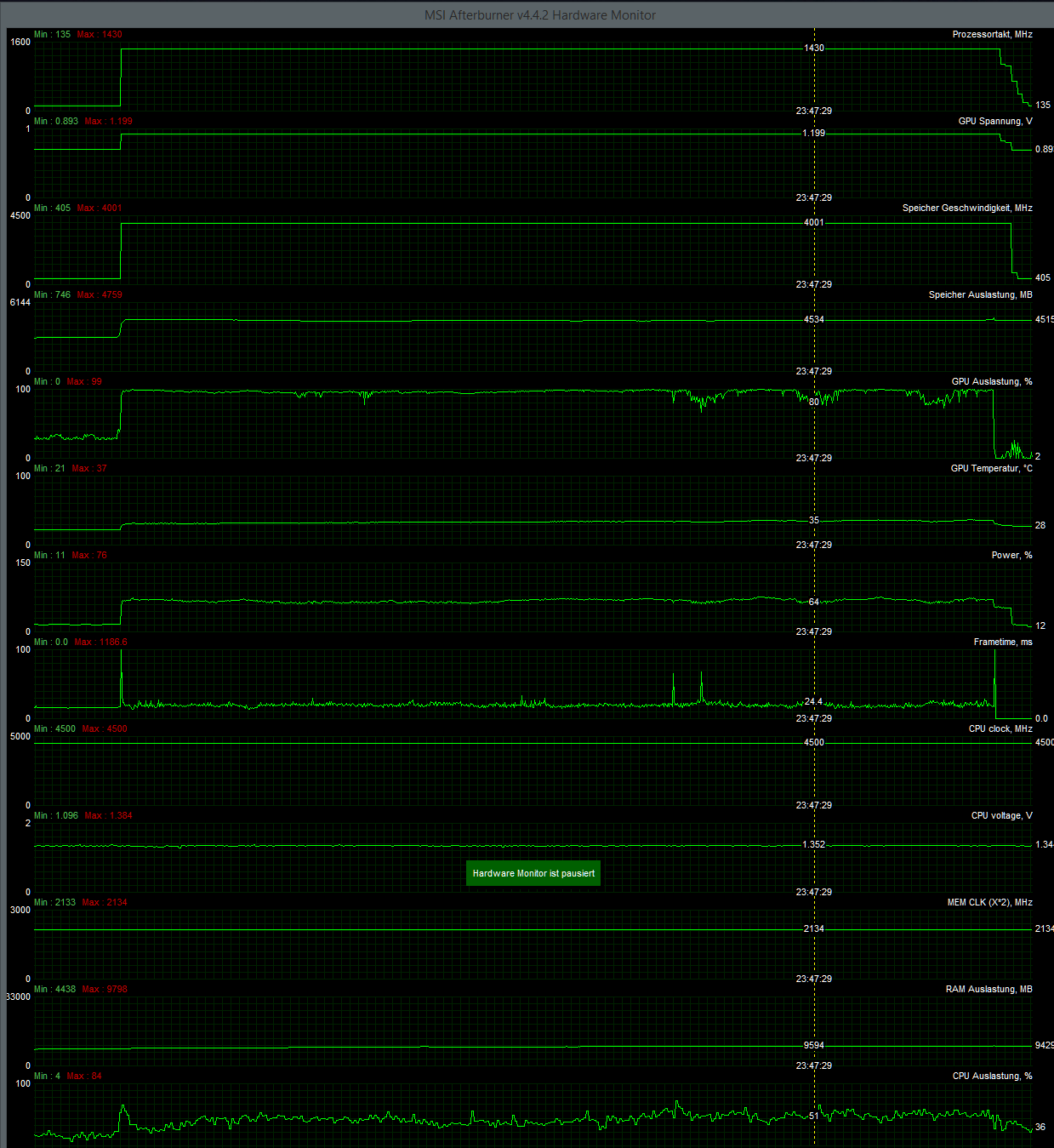Select the 'CPU voltage, V' graph label
The width and height of the screenshot is (1054, 1148).
[1001, 816]
